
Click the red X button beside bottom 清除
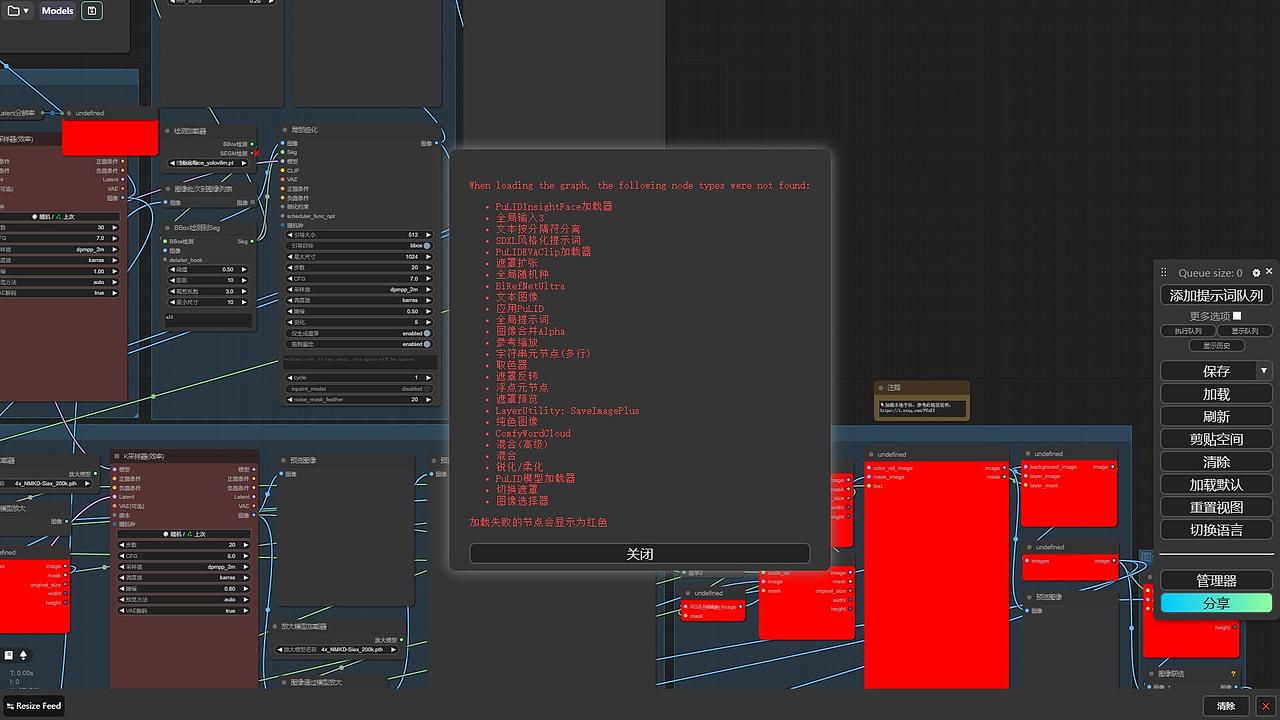pyautogui.click(x=1265, y=706)
